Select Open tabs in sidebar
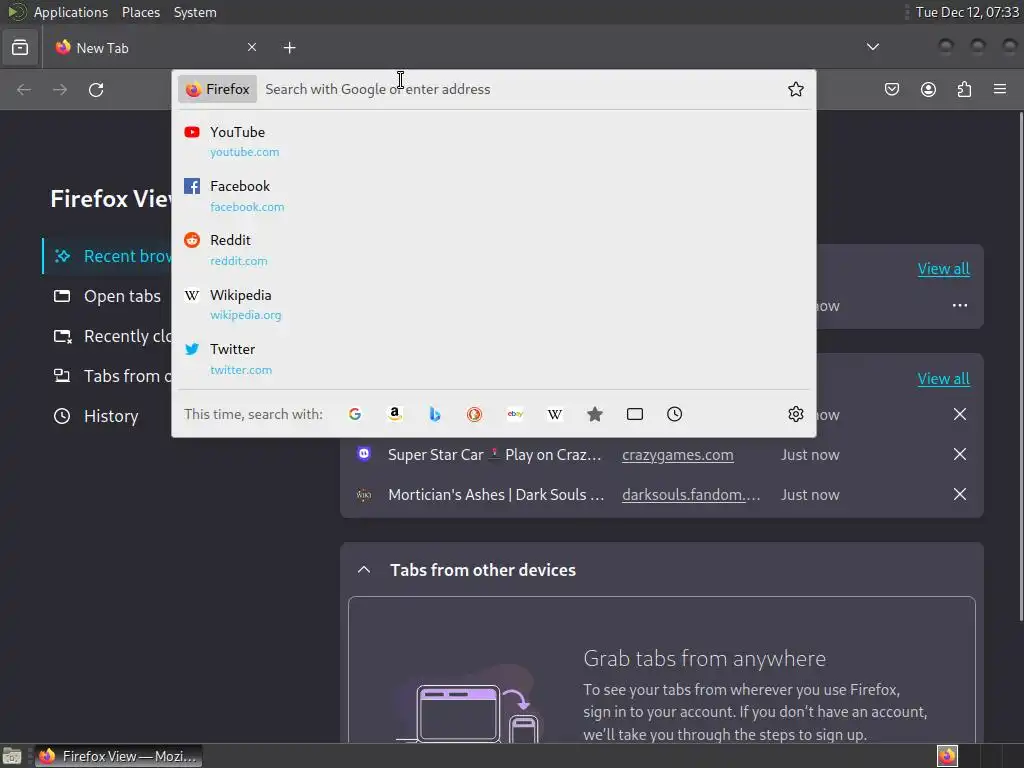Viewport: 1024px width, 768px height. 107,296
